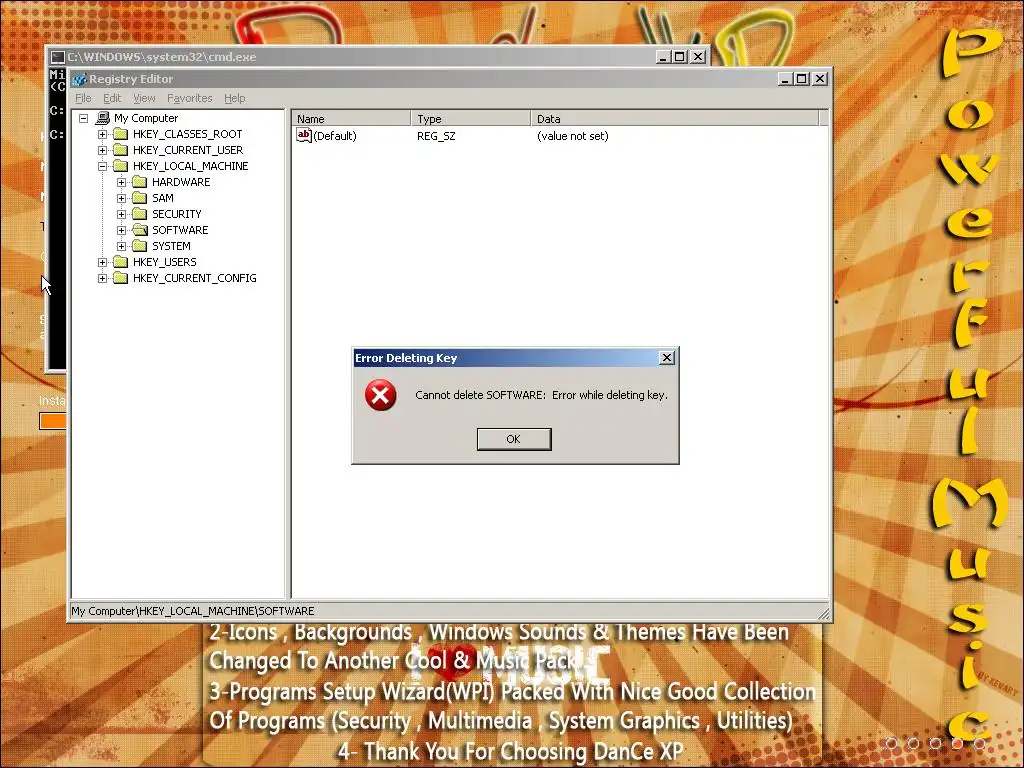Open the Edit menu in Registry Editor

coord(112,98)
